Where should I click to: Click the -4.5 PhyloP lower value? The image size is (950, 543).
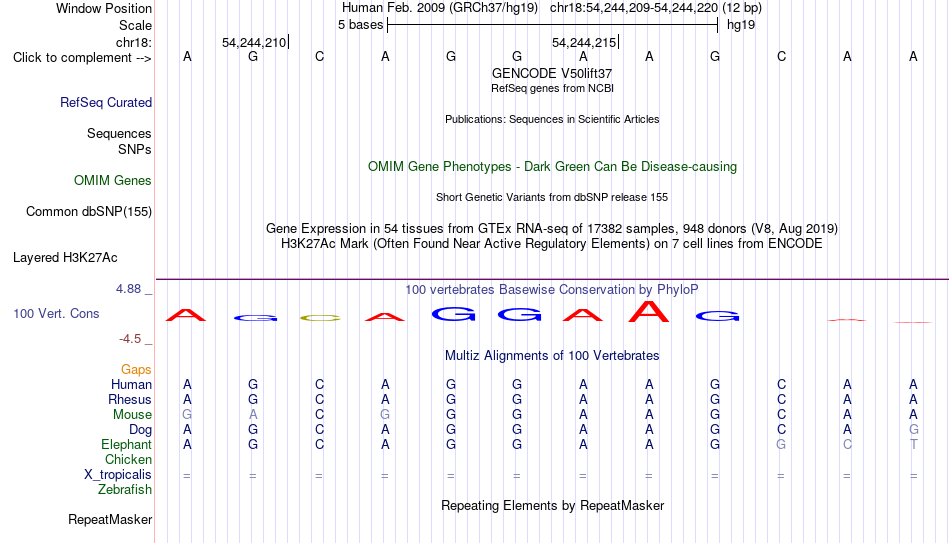[x=130, y=339]
